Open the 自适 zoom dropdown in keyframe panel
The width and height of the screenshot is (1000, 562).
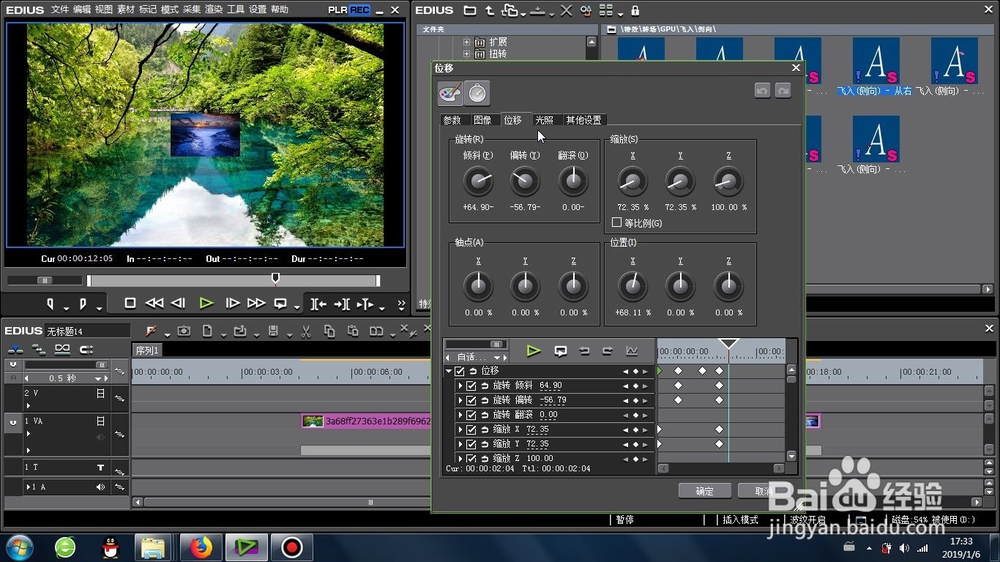497,357
